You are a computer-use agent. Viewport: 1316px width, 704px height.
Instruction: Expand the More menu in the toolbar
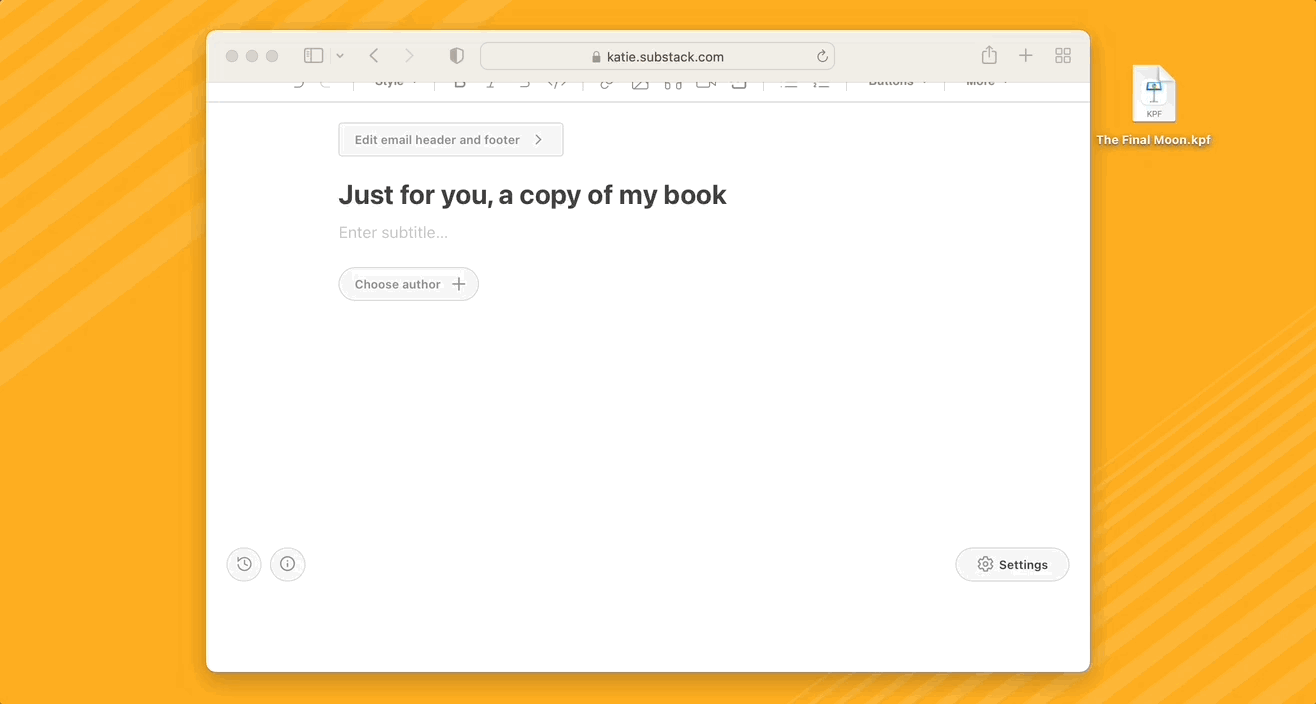click(983, 83)
